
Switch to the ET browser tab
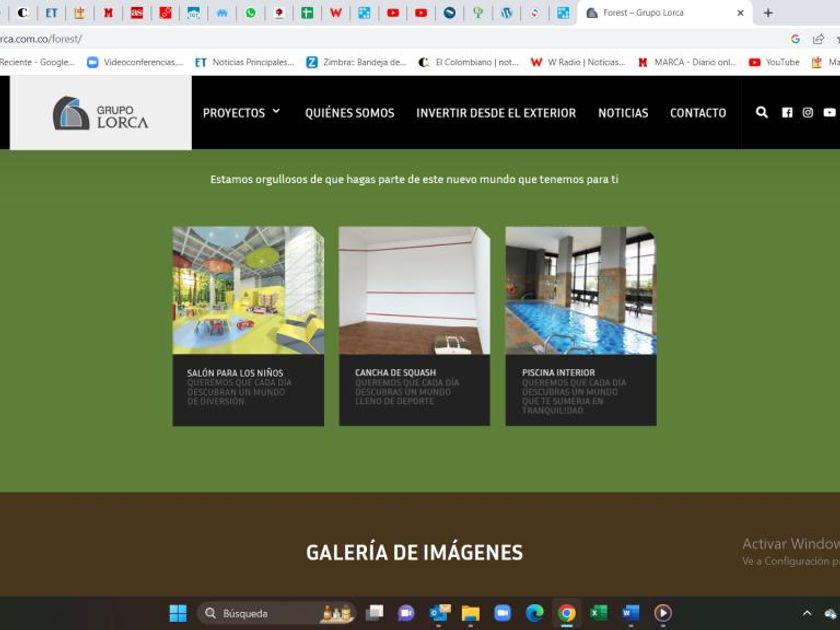point(51,13)
